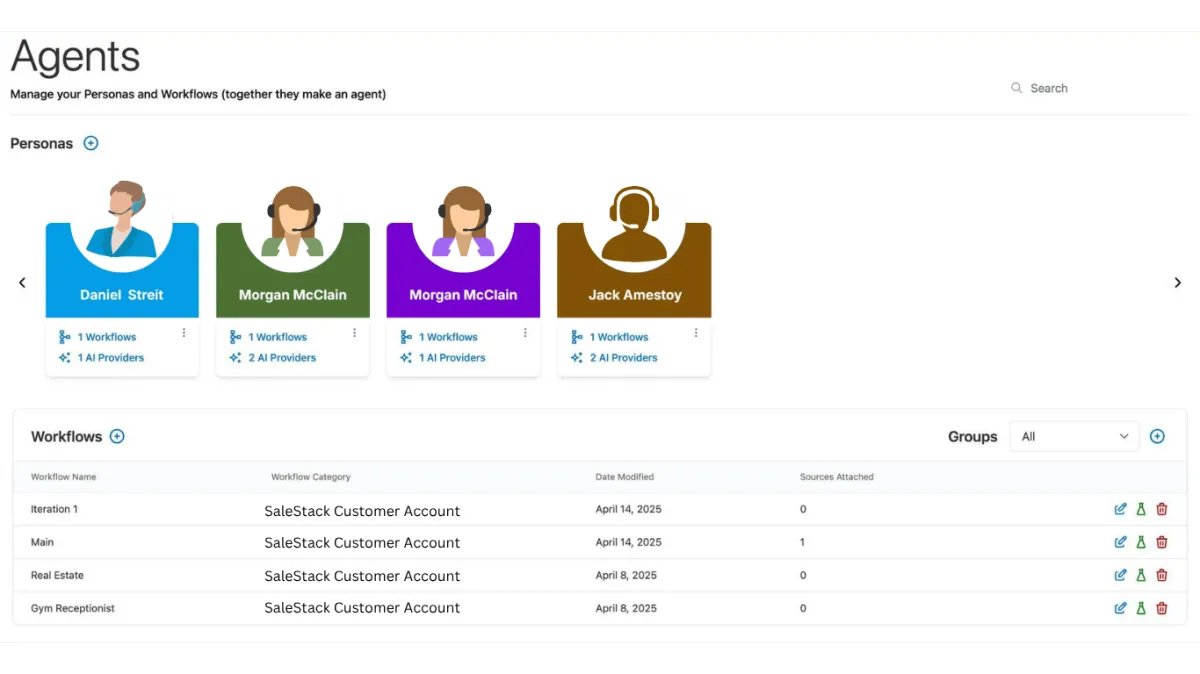Add a new persona with plus icon
Screen dimensions: 1200x674
(x=91, y=143)
